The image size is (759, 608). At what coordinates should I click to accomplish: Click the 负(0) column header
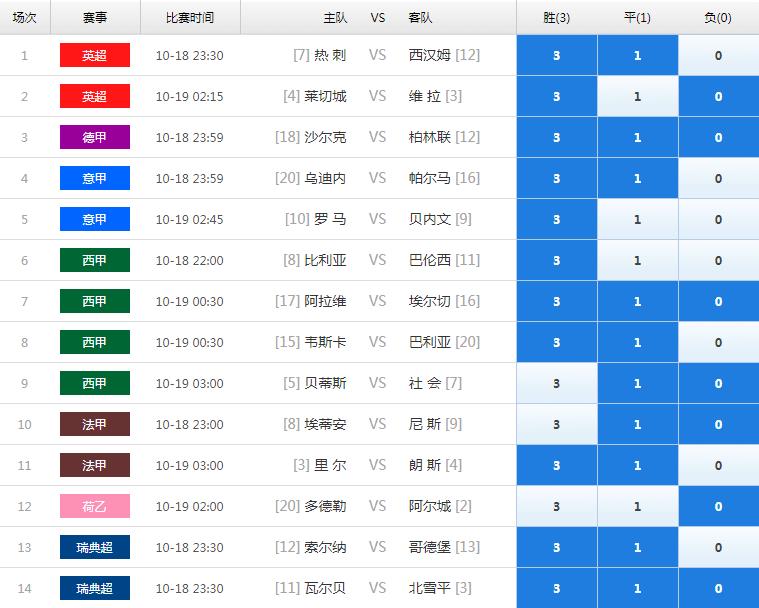pos(718,18)
